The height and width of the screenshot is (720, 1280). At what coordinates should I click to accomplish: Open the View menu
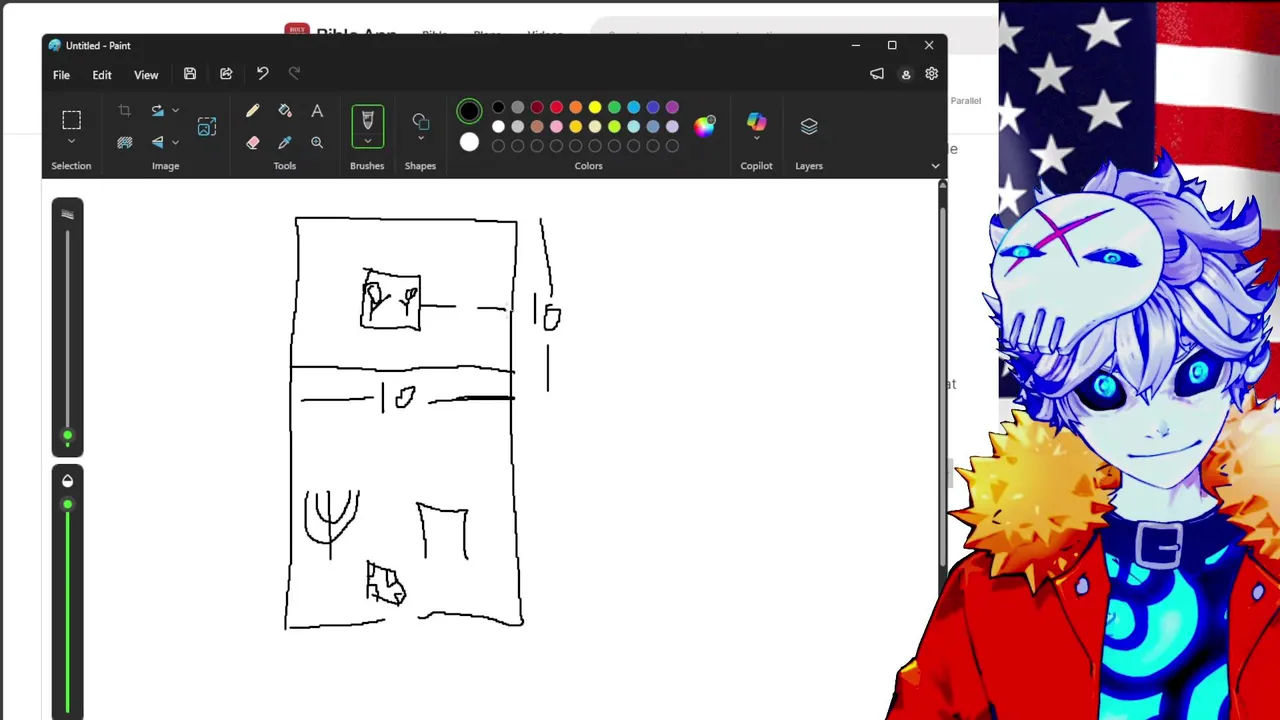tap(146, 75)
